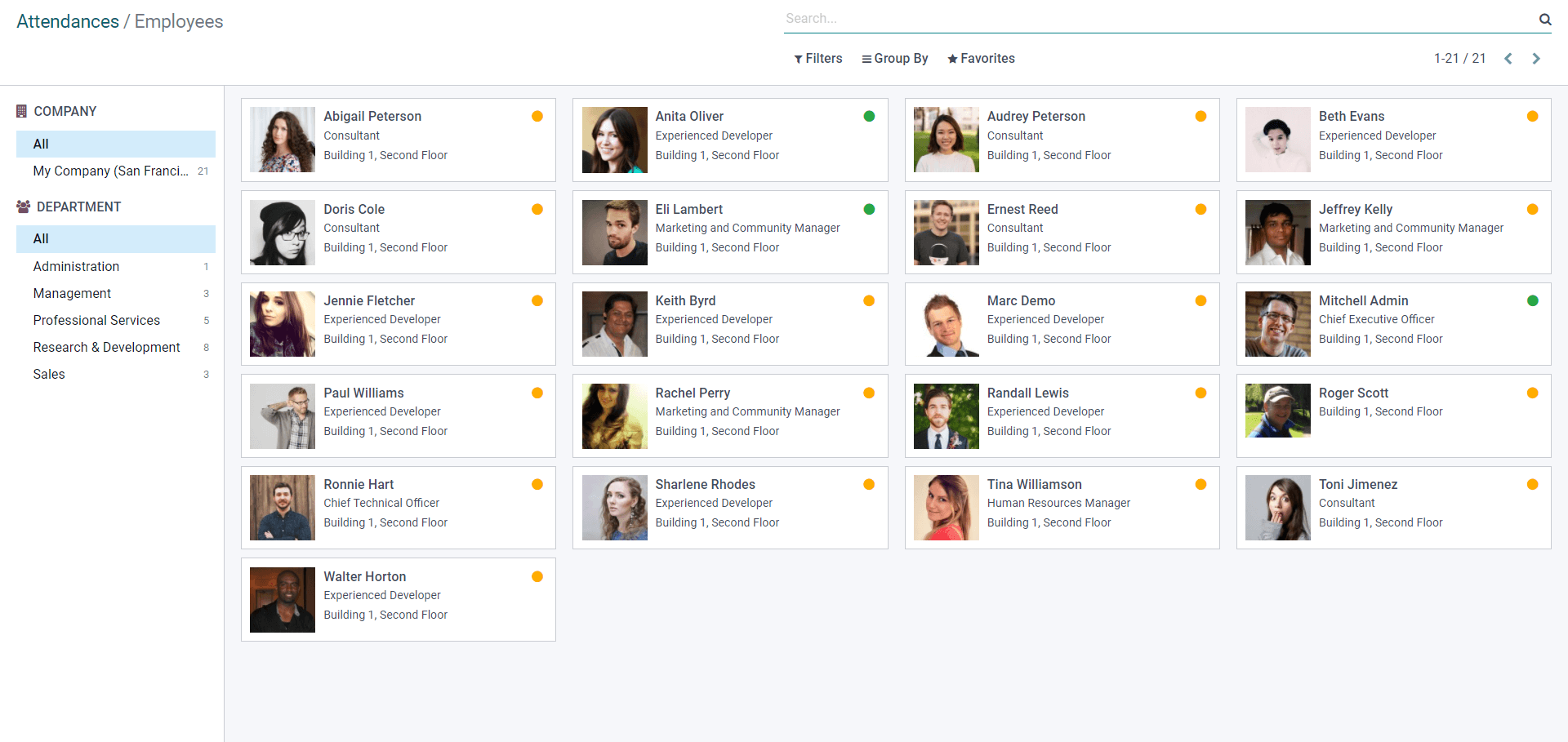Go to previous page arrow
The image size is (1568, 742).
(x=1508, y=59)
